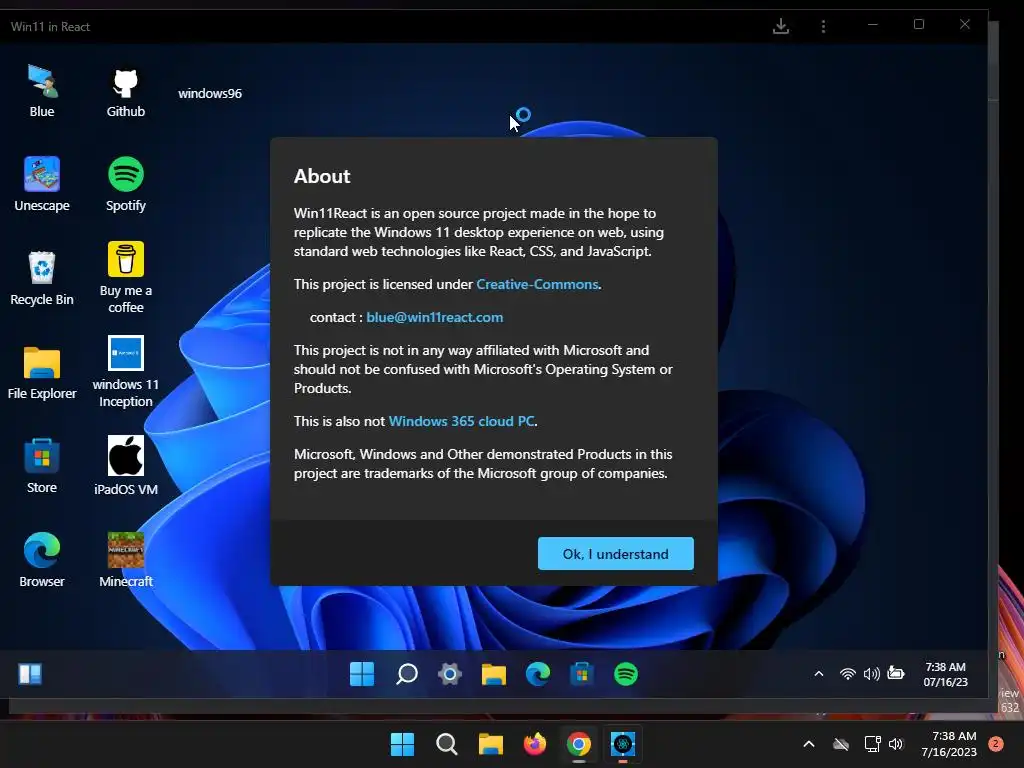1024x768 pixels.
Task: Expand hidden icons chevron on the host taskbar
Action: [x=808, y=744]
